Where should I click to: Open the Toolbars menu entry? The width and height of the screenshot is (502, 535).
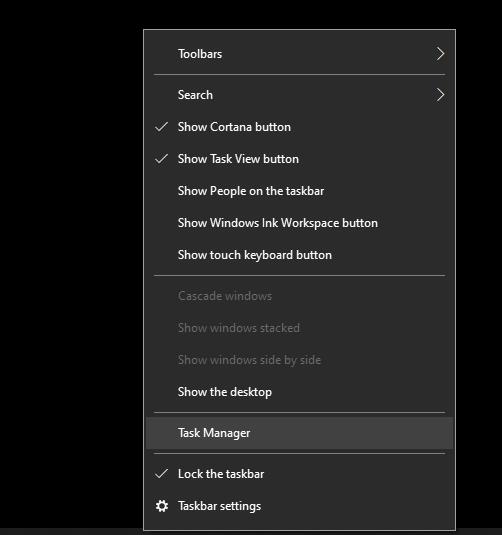coord(299,54)
